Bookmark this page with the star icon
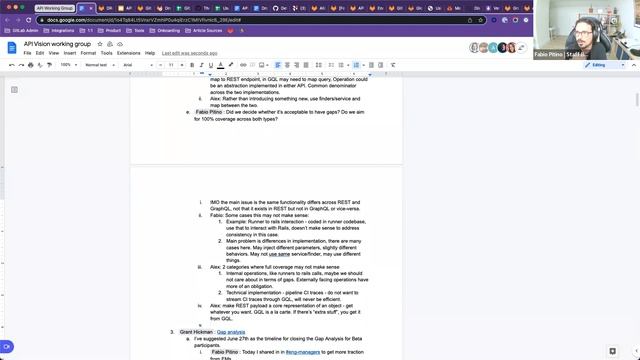 pos(480,20)
